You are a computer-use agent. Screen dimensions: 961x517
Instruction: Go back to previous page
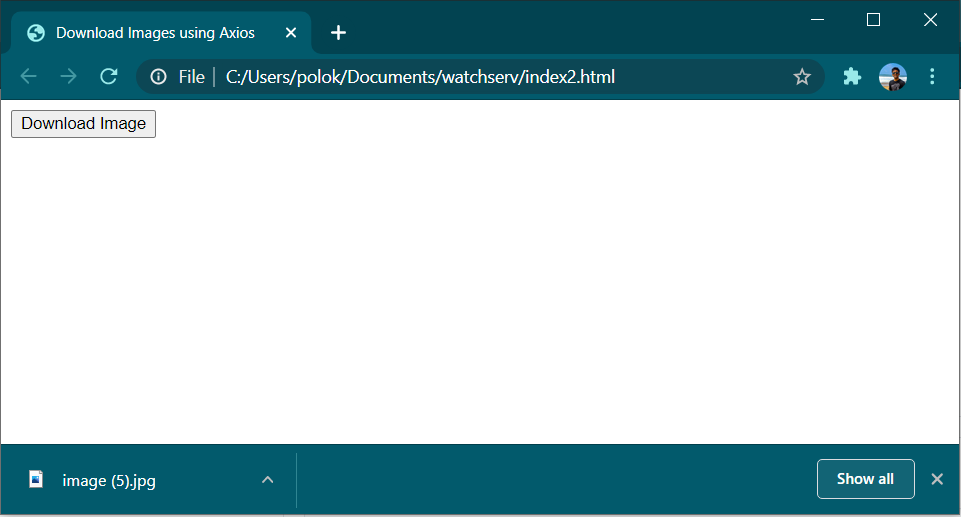29,77
